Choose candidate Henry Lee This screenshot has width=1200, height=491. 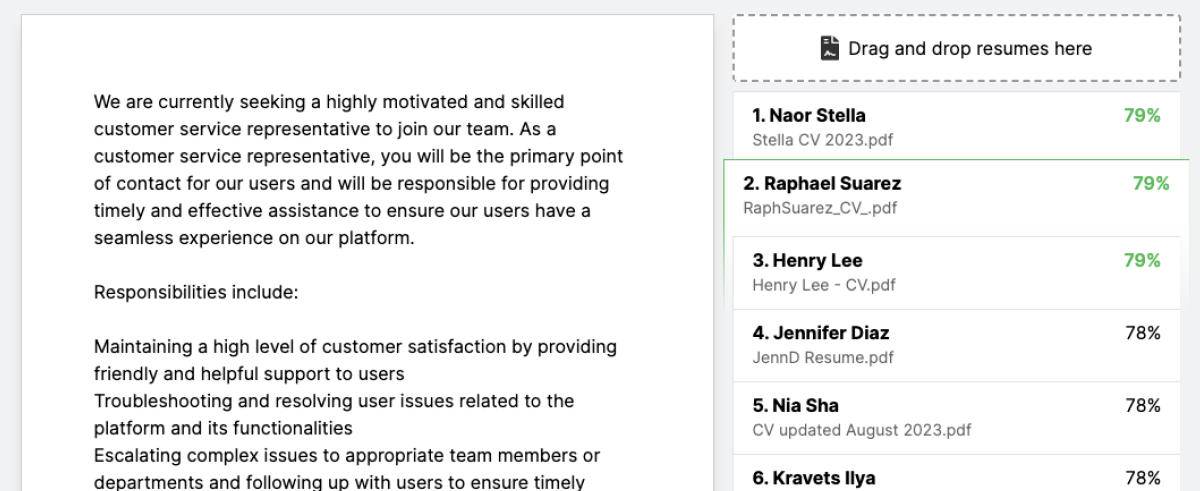[807, 261]
